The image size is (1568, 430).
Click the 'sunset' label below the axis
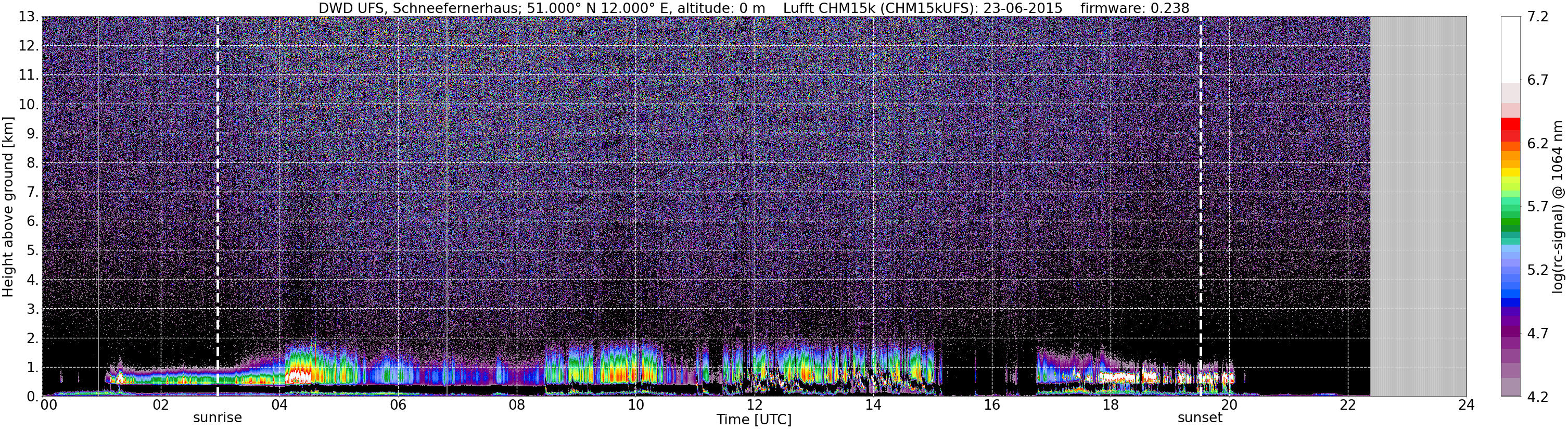(1200, 418)
